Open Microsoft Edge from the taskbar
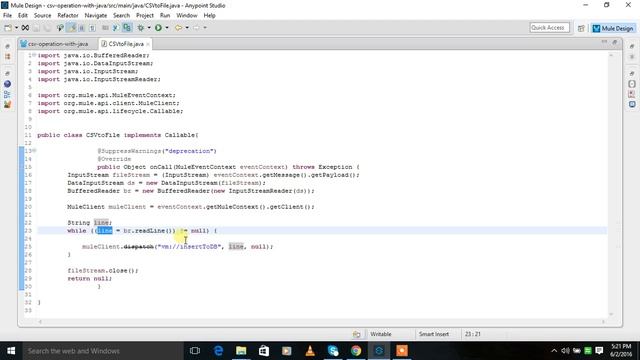The width and height of the screenshot is (640, 360). click(218, 351)
